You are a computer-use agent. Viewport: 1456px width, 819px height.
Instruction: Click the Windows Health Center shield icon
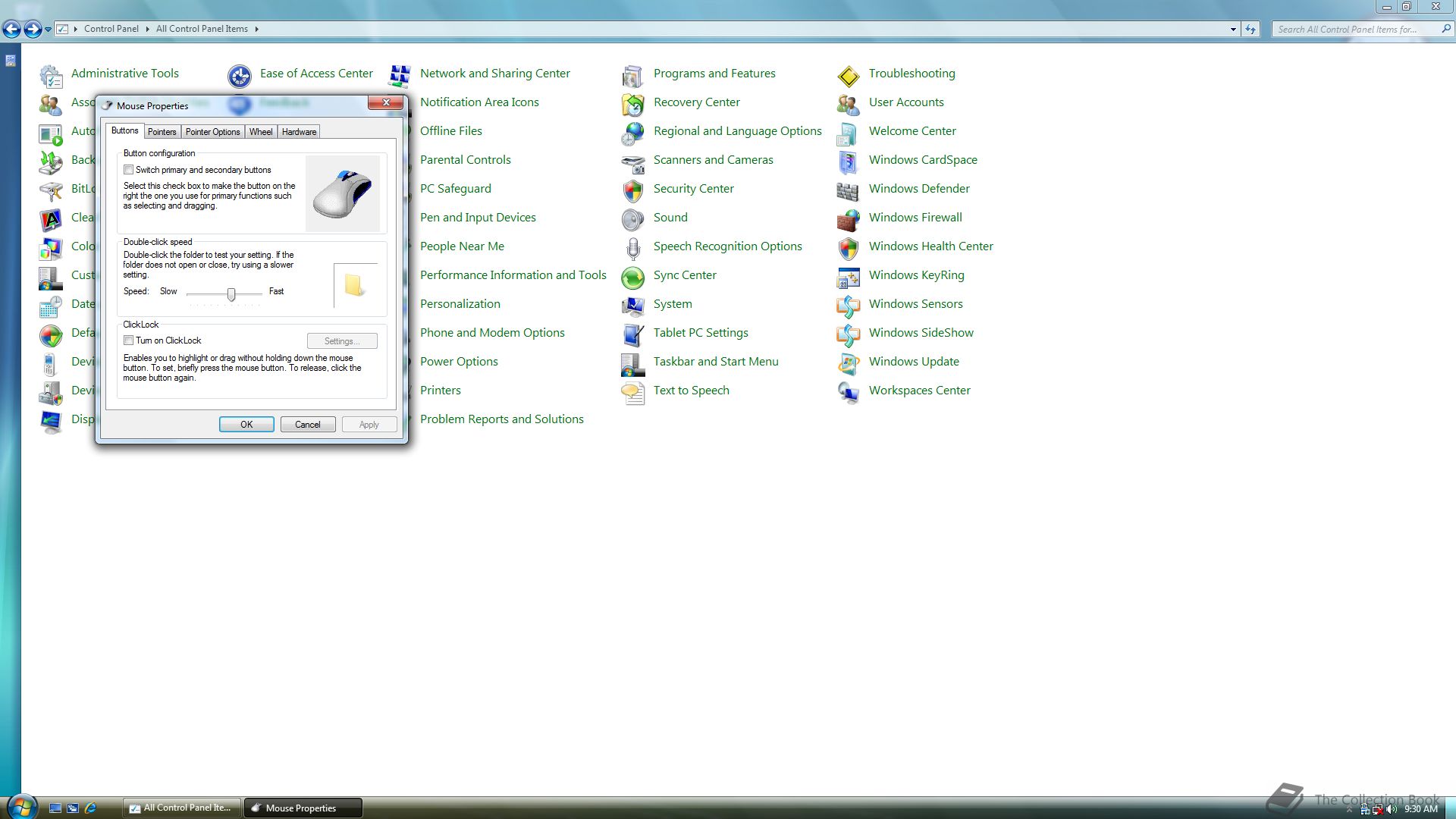tap(848, 248)
